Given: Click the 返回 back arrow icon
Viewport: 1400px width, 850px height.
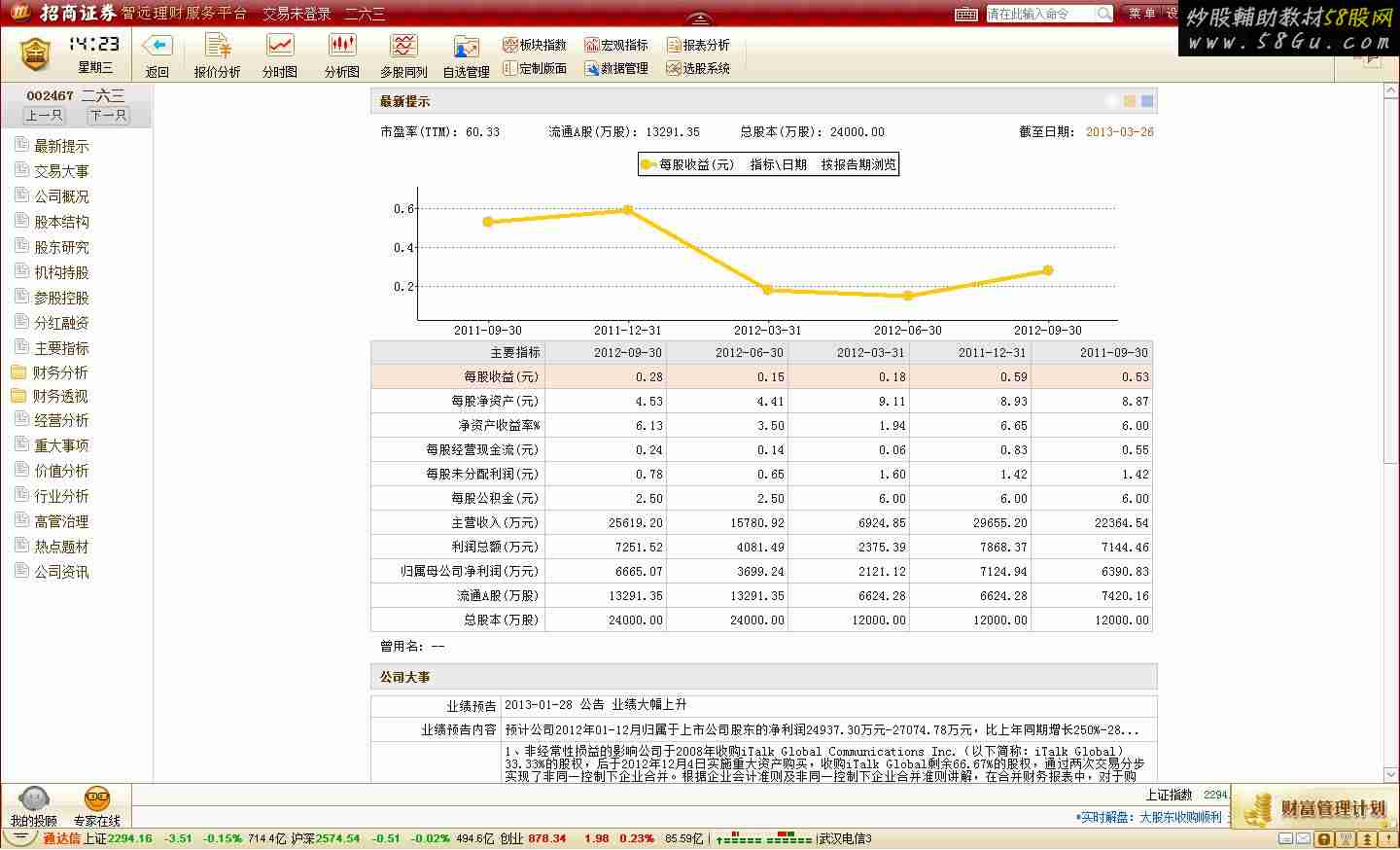Looking at the screenshot, I should (157, 46).
